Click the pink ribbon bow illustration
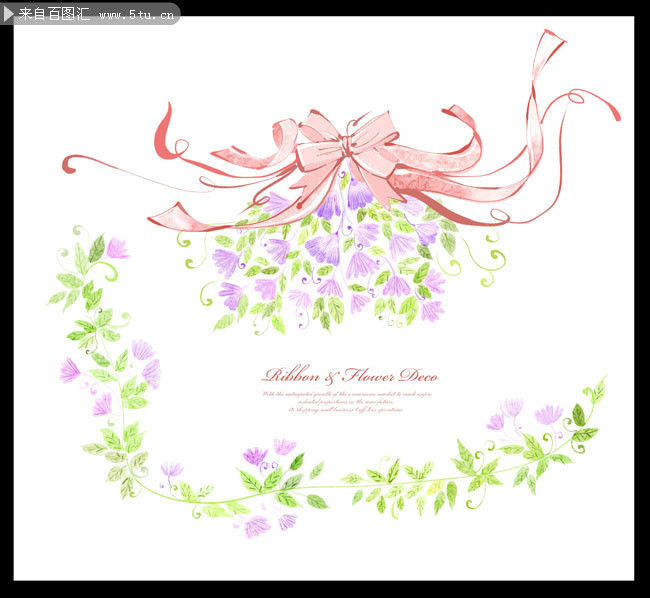This screenshot has width=650, height=598. pyautogui.click(x=341, y=130)
